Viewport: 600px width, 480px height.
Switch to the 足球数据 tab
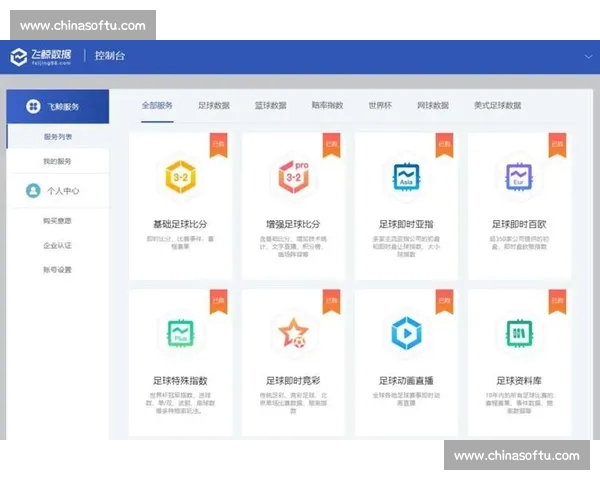pyautogui.click(x=214, y=105)
